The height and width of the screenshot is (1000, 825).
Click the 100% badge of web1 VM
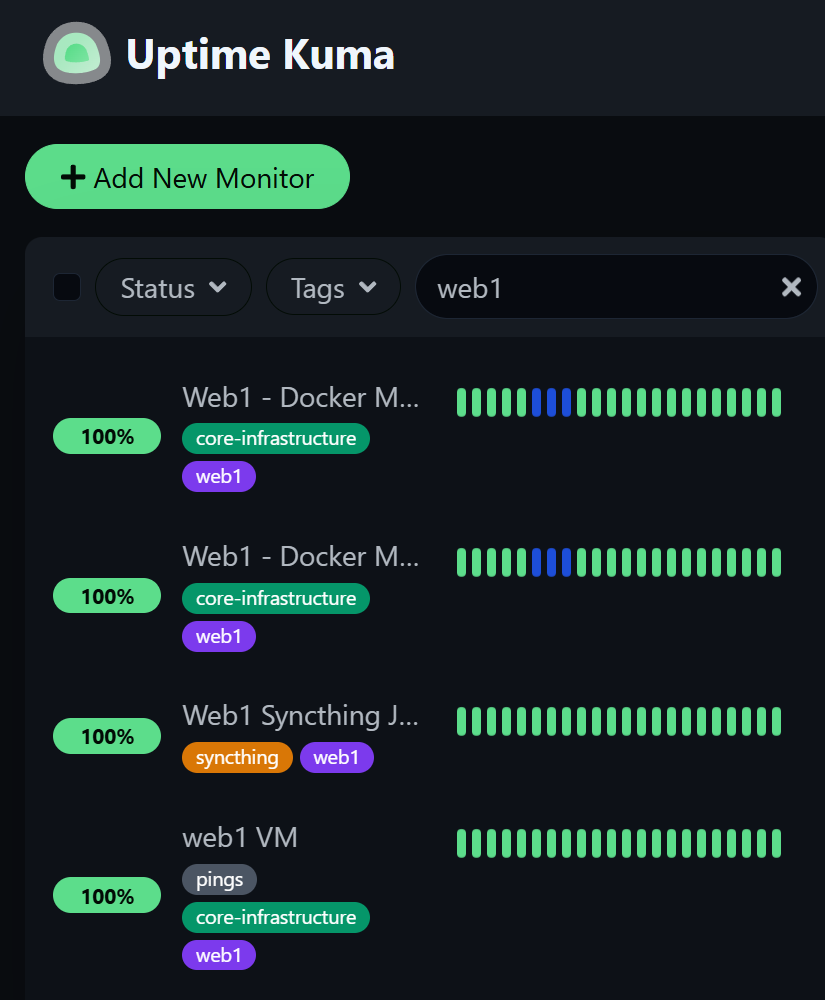107,895
